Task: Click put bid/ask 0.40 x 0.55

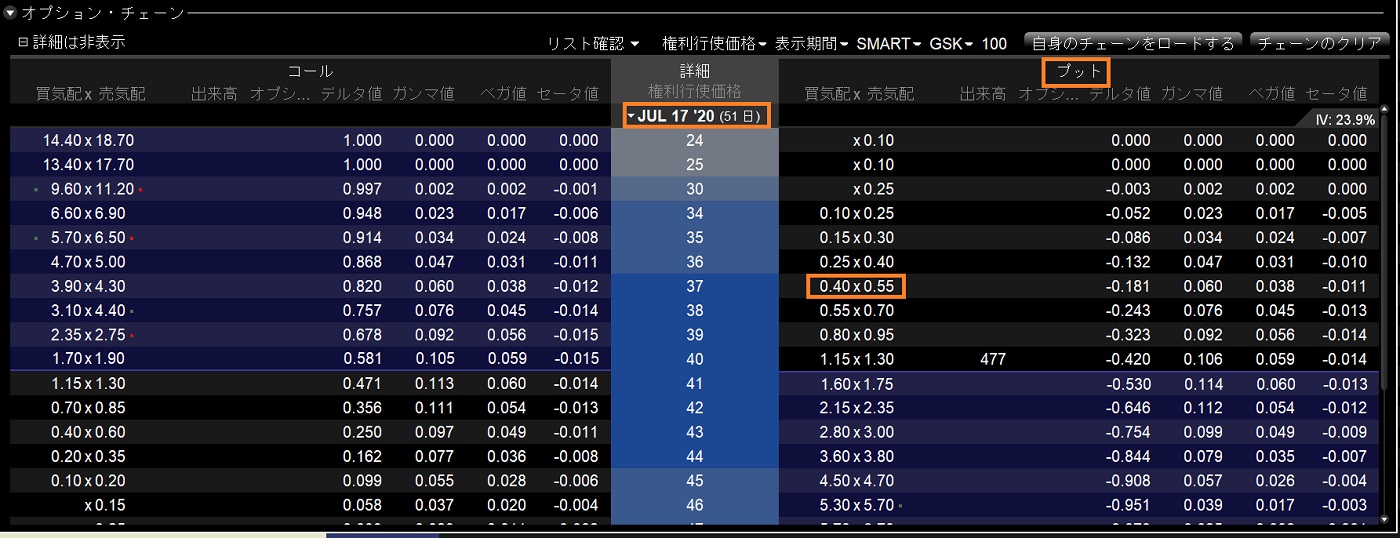Action: point(856,286)
